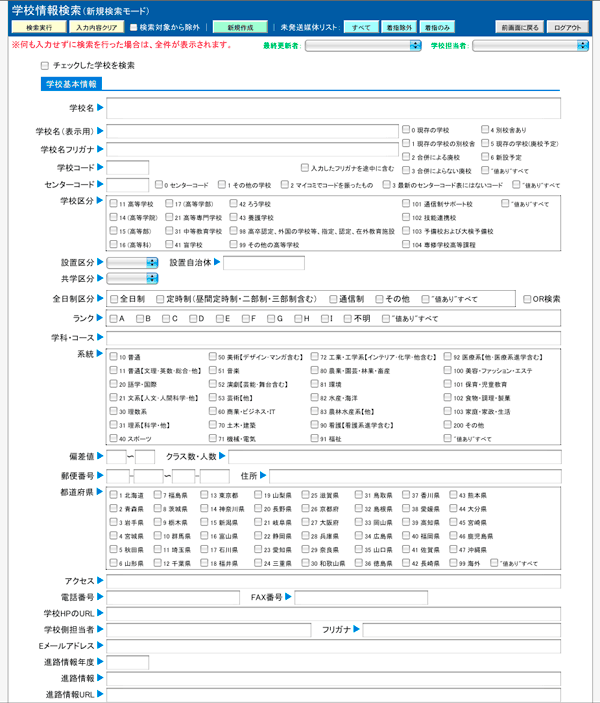Viewport: 600px width, 703px height.
Task: Check the rank 不明 checkbox
Action: point(348,319)
